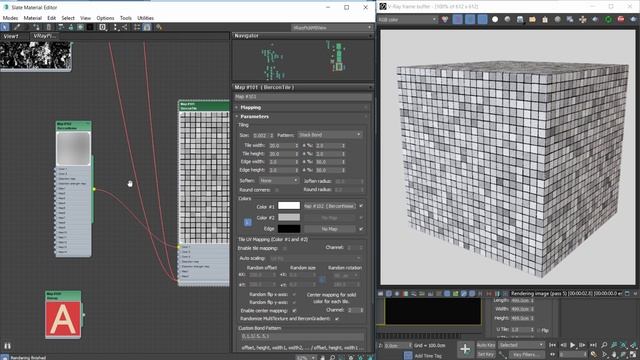This screenshot has height=360, width=640.
Task: Toggle third blue channel square in V-Ray frame buffer
Action: pyautogui.click(x=482, y=19)
